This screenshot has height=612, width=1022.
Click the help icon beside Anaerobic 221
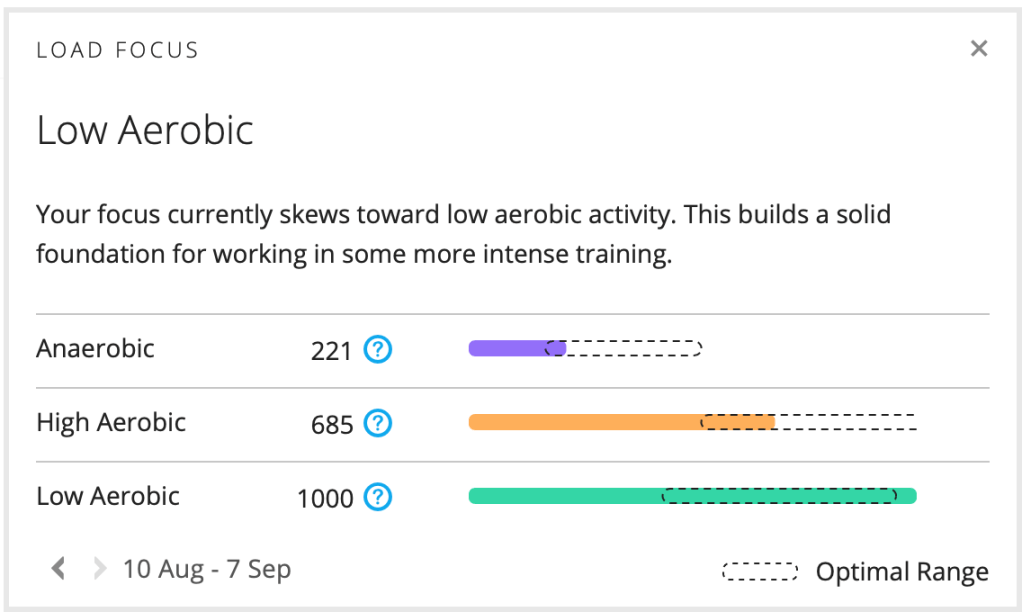pos(378,350)
